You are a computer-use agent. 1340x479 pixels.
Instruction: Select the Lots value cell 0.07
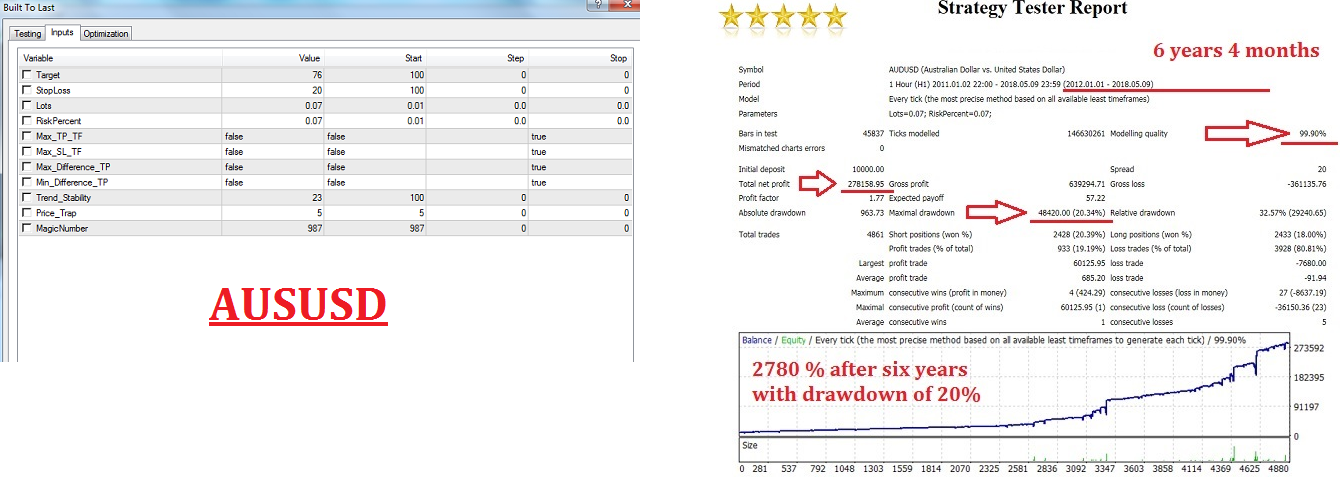273,105
